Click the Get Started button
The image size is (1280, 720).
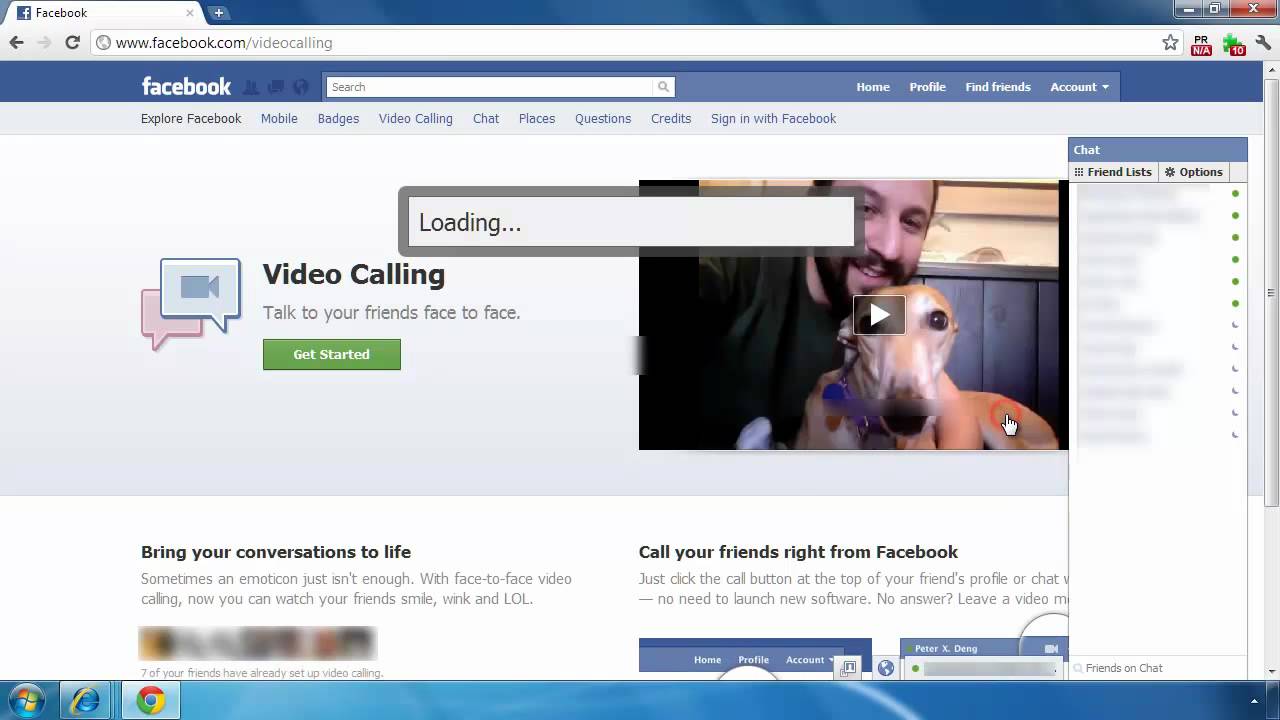pyautogui.click(x=332, y=354)
